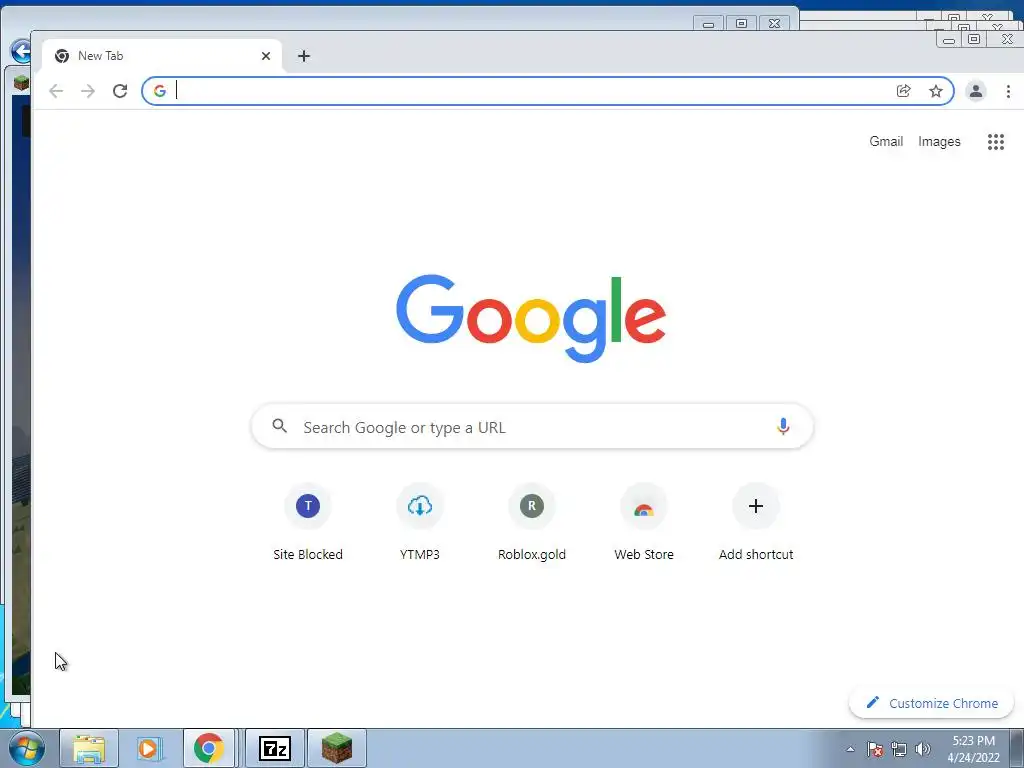
Task: Show hidden tray icons arrow
Action: tap(850, 749)
